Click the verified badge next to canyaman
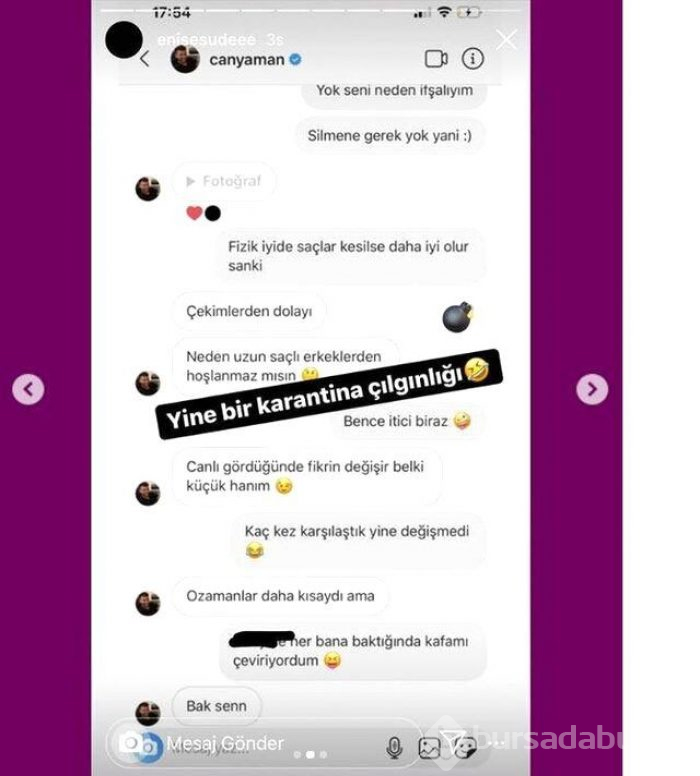The width and height of the screenshot is (700, 776). [x=295, y=59]
